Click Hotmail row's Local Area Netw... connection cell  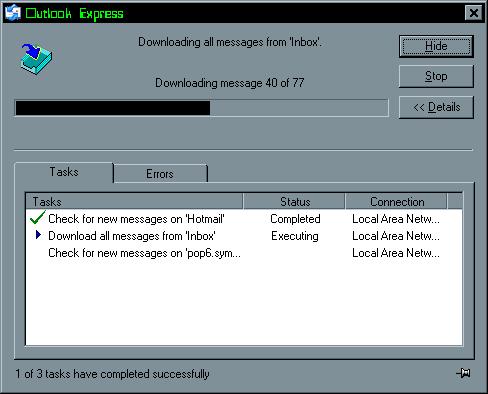click(x=396, y=219)
